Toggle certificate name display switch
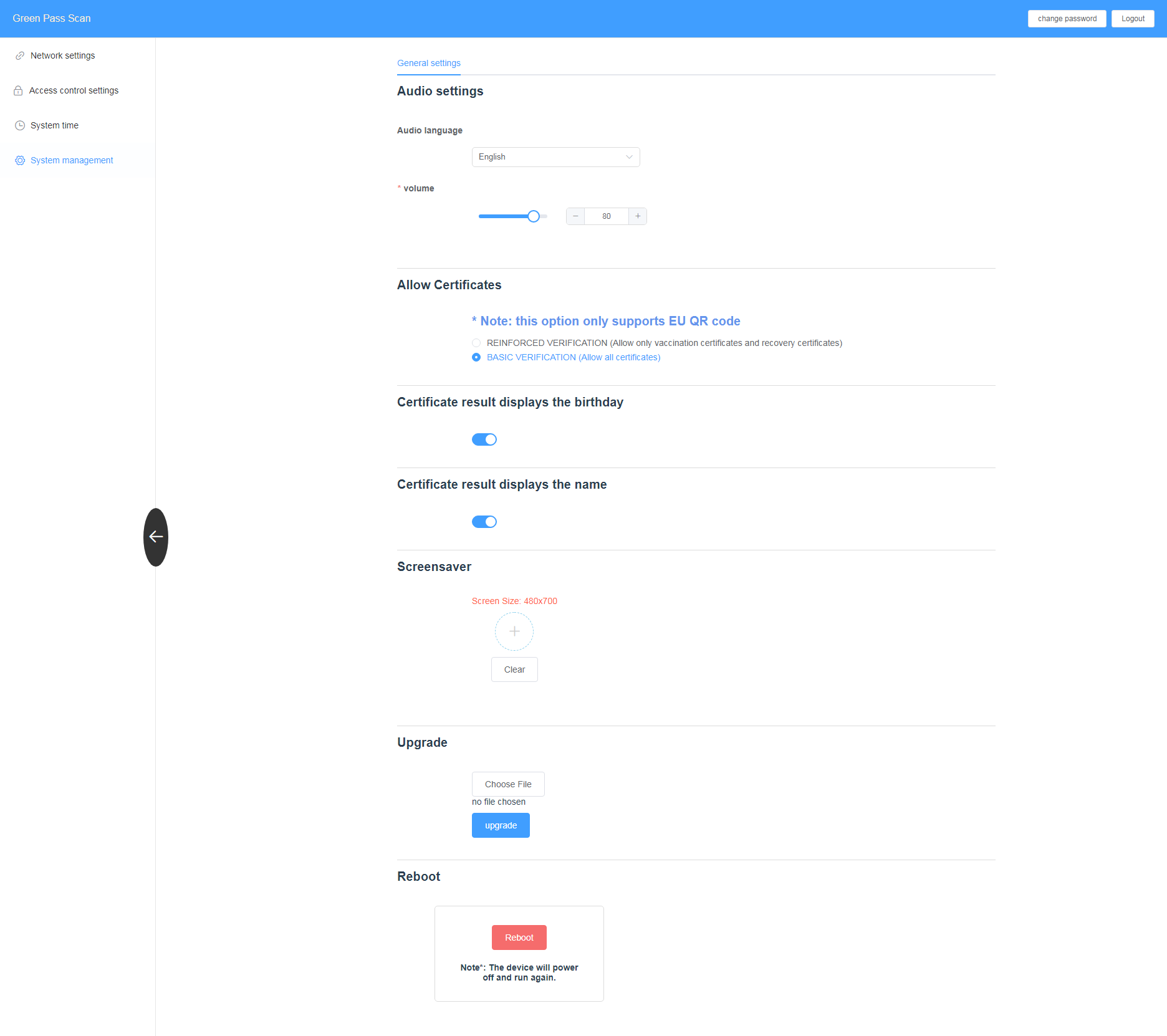The width and height of the screenshot is (1167, 1036). (484, 522)
